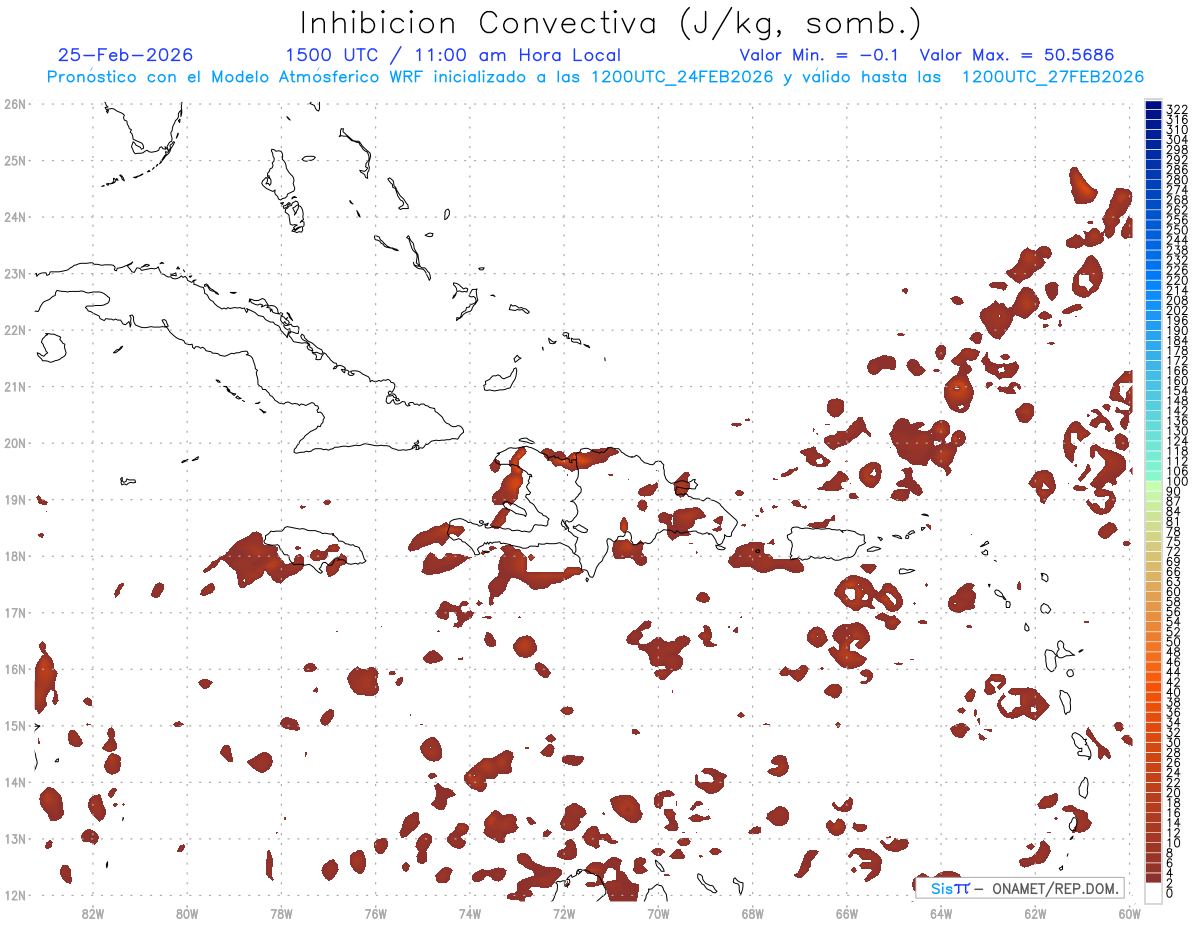Click the 23N latitude axis label
Viewport: 1200px width, 927px height.
coord(15,273)
